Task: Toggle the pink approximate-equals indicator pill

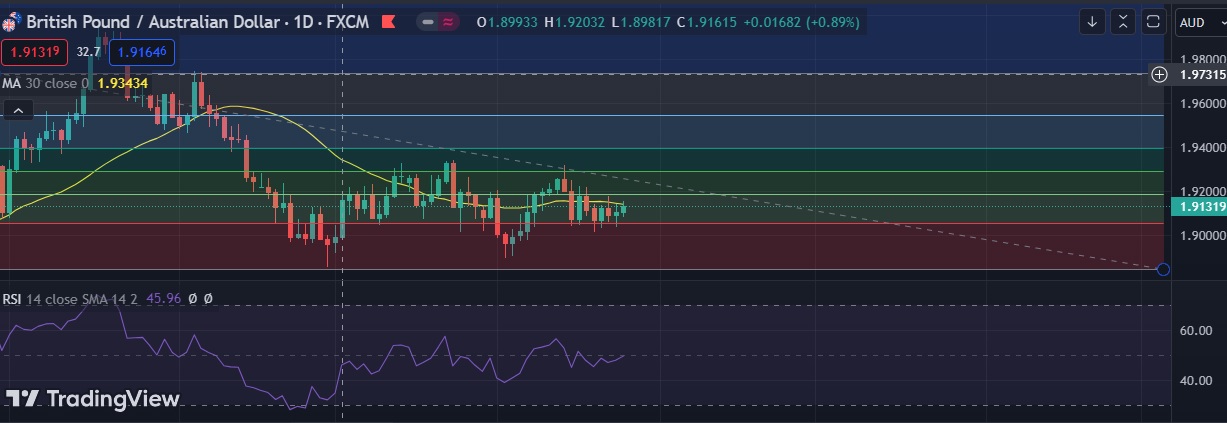Action: click(x=448, y=22)
